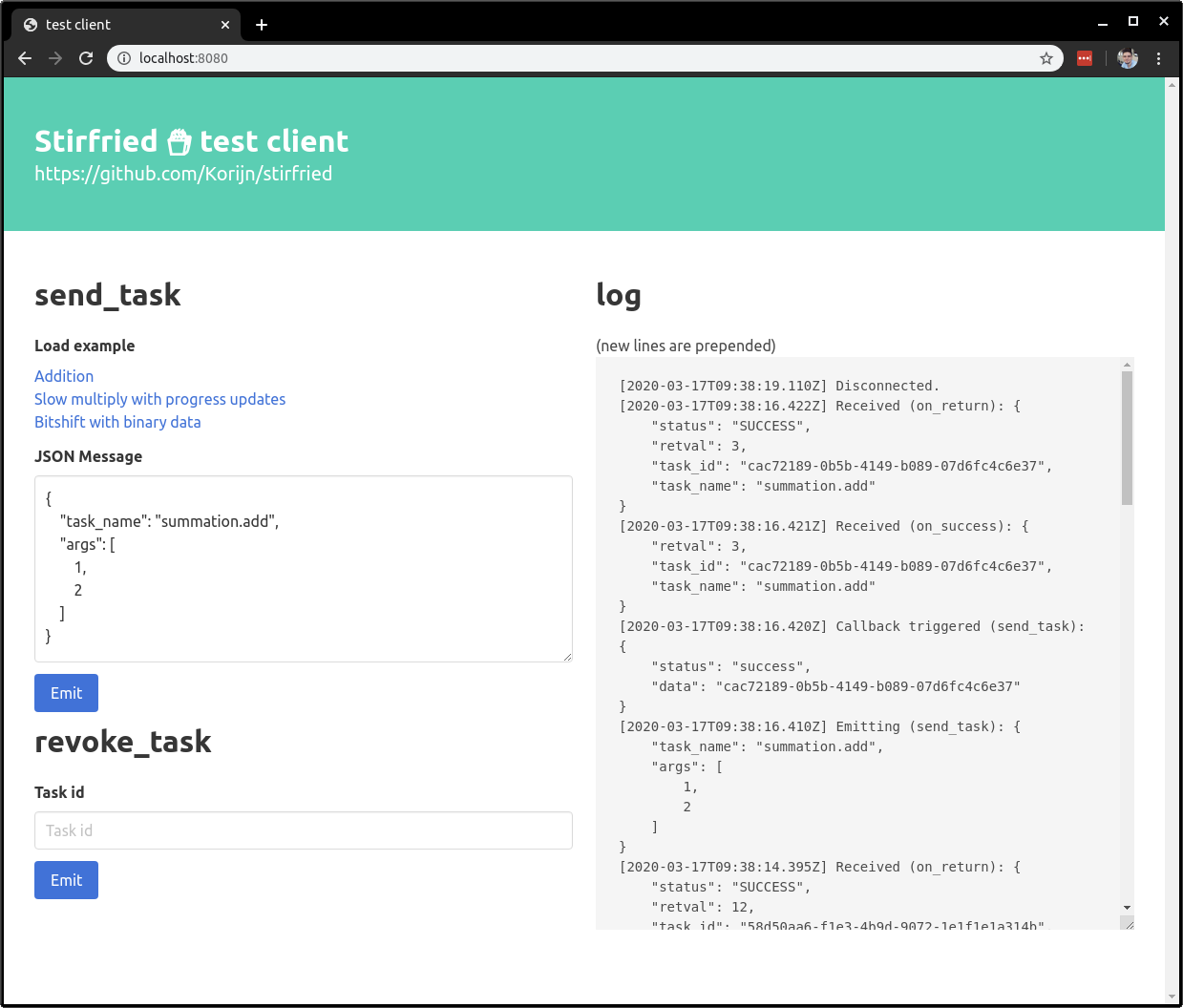1183x1008 pixels.
Task: Click the 'JSON Message' label
Action: [x=88, y=456]
